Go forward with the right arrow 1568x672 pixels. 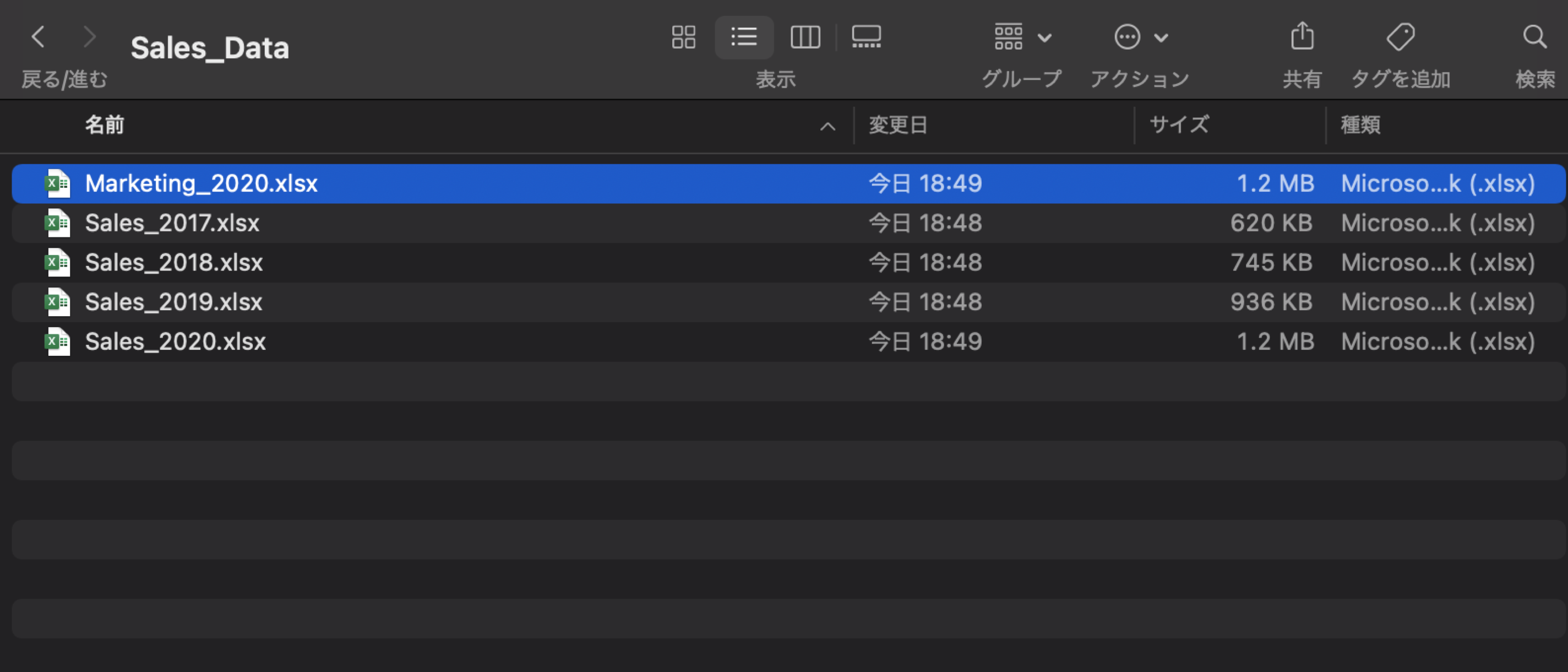(x=90, y=37)
